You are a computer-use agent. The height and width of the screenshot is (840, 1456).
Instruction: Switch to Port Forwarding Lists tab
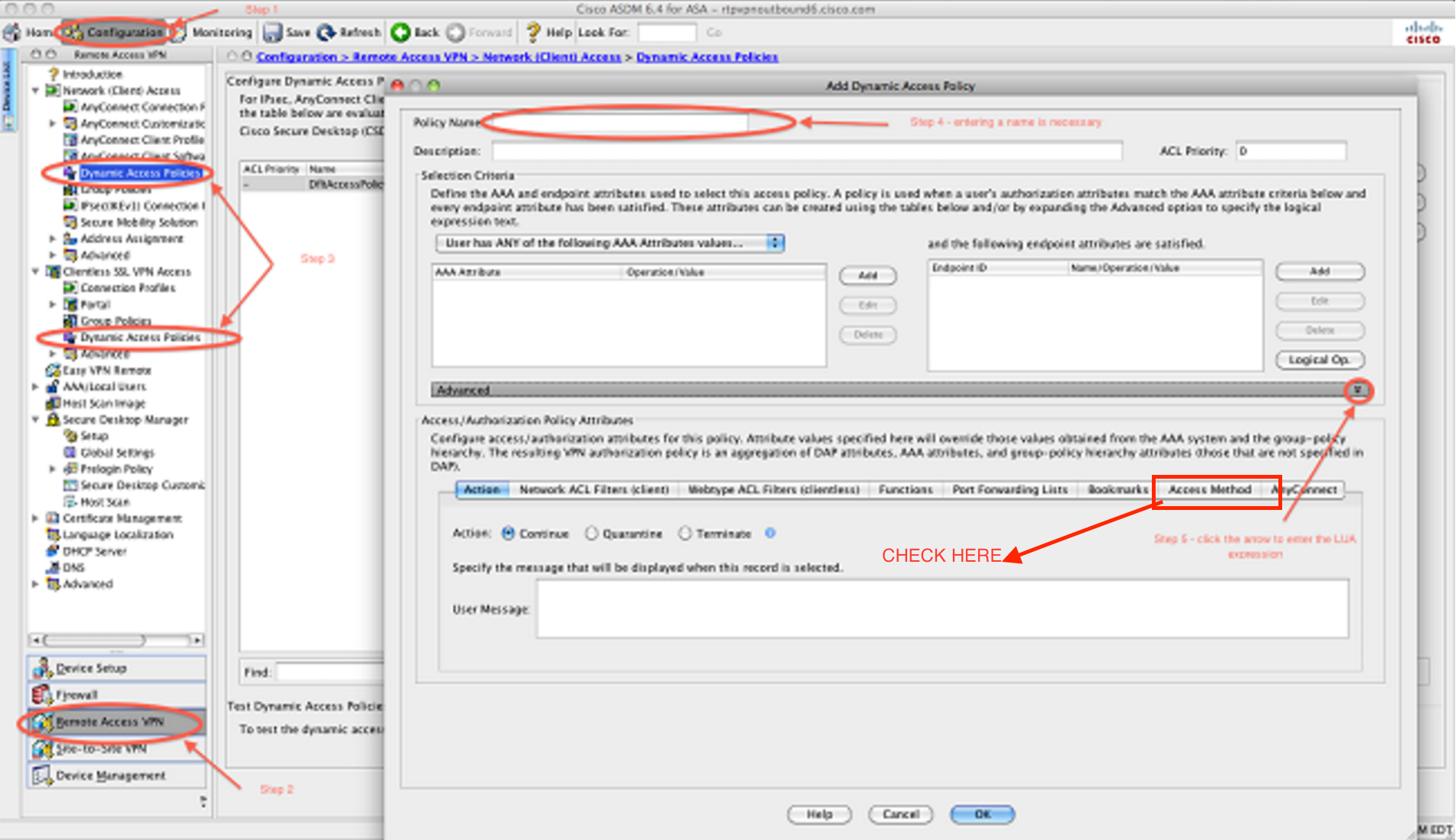click(1010, 489)
